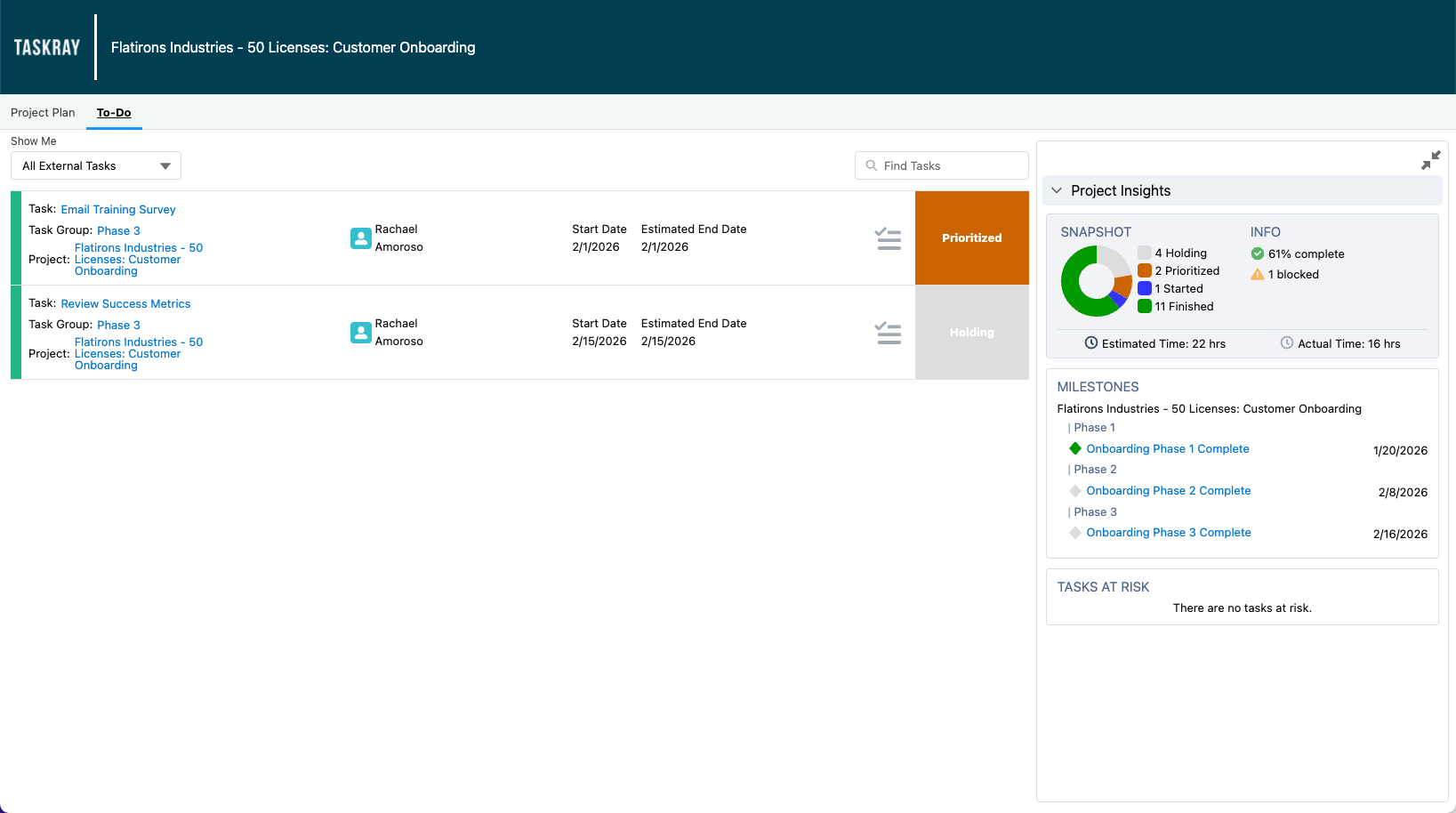This screenshot has width=1456, height=813.
Task: Click the Project Insights heading text
Action: click(x=1121, y=190)
